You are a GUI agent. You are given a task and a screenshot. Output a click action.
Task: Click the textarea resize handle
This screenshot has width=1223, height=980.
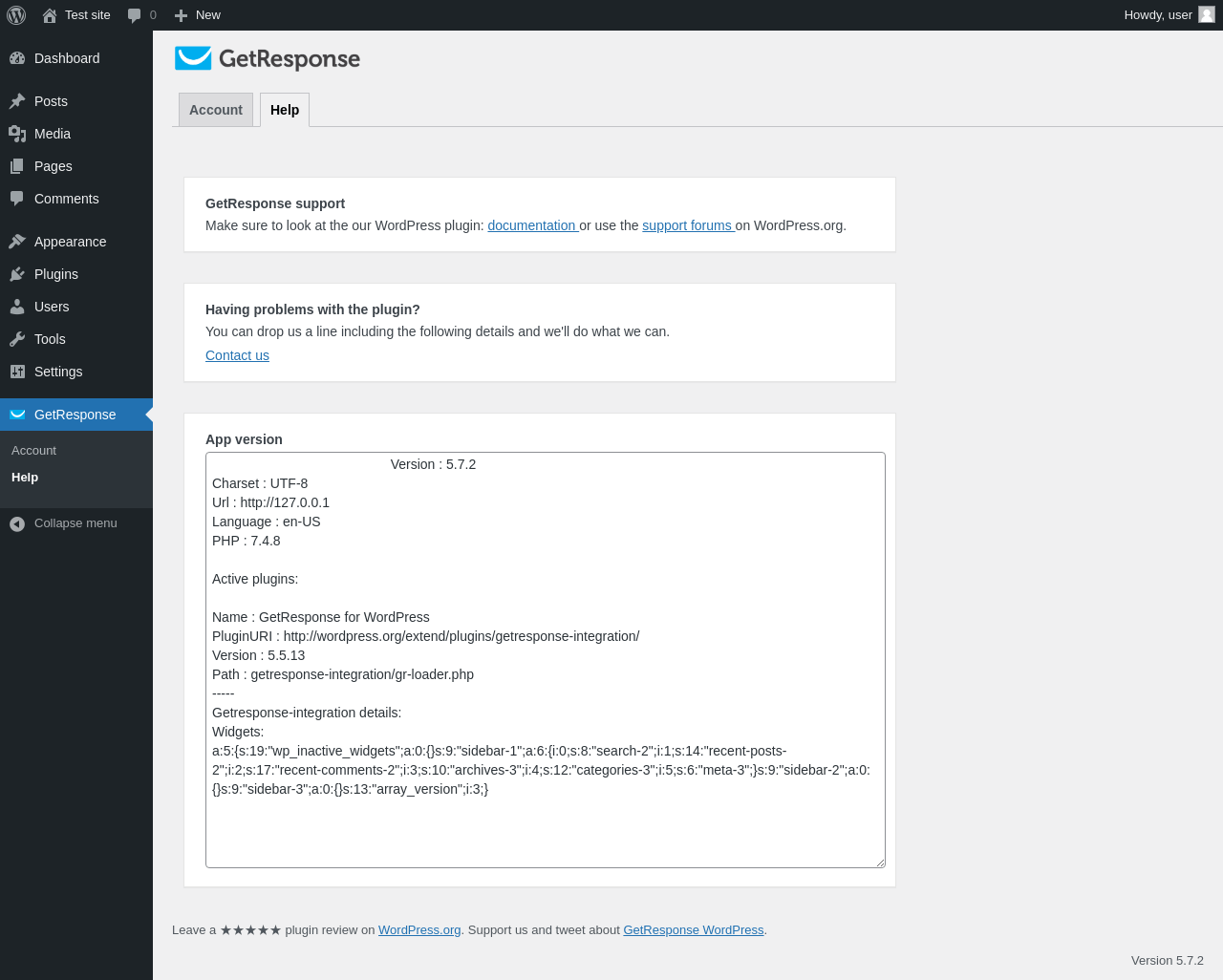coord(880,863)
